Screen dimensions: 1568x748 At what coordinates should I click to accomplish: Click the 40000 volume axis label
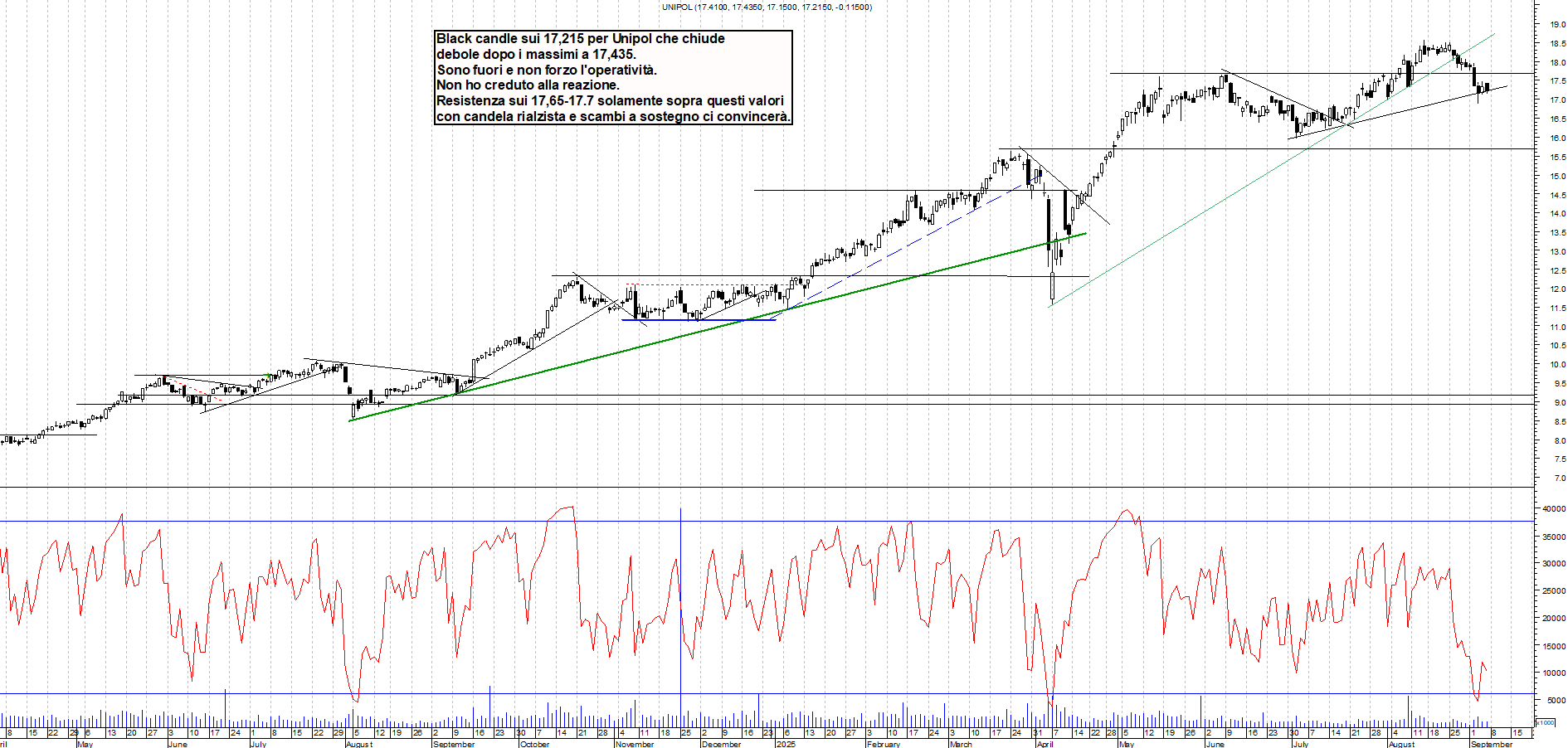coord(1554,509)
